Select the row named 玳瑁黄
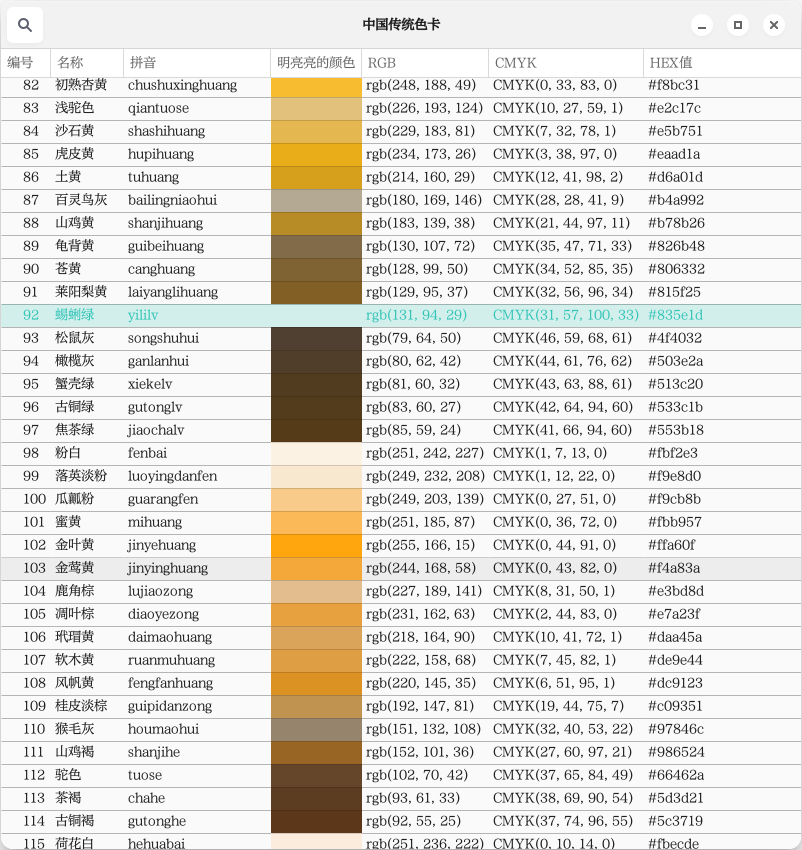The width and height of the screenshot is (802, 850). click(x=401, y=638)
